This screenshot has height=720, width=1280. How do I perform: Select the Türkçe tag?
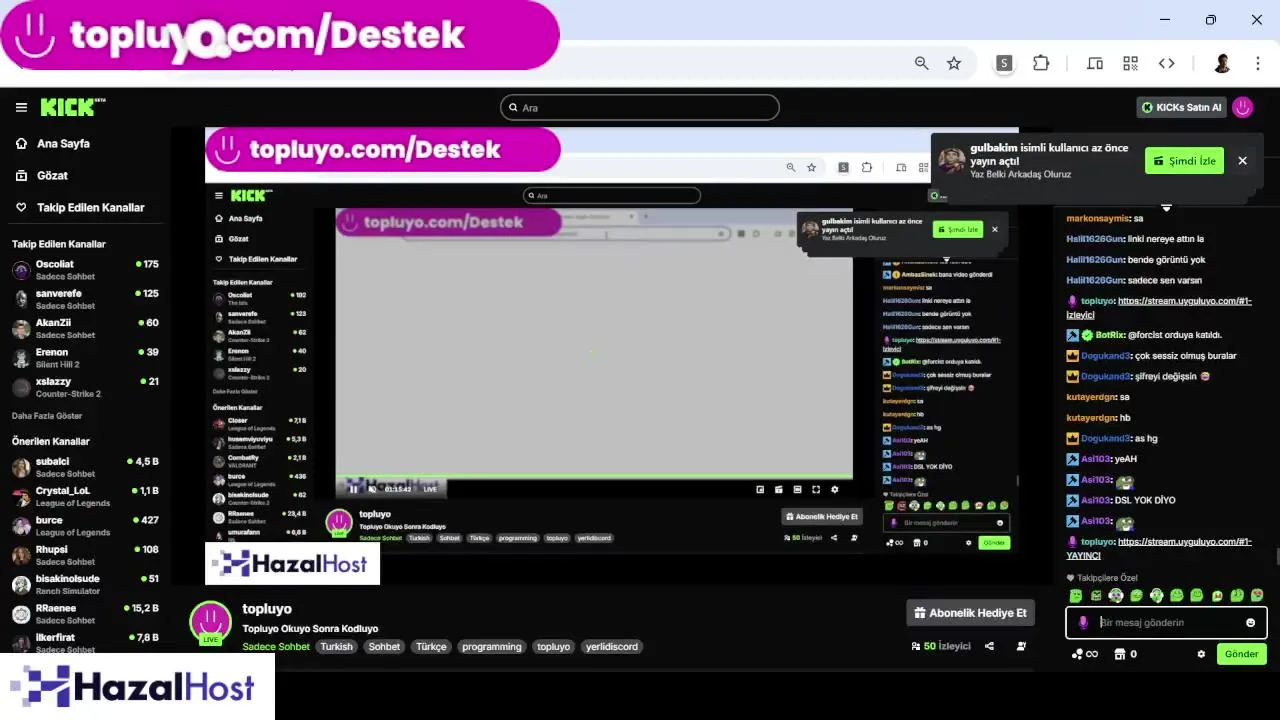point(431,646)
